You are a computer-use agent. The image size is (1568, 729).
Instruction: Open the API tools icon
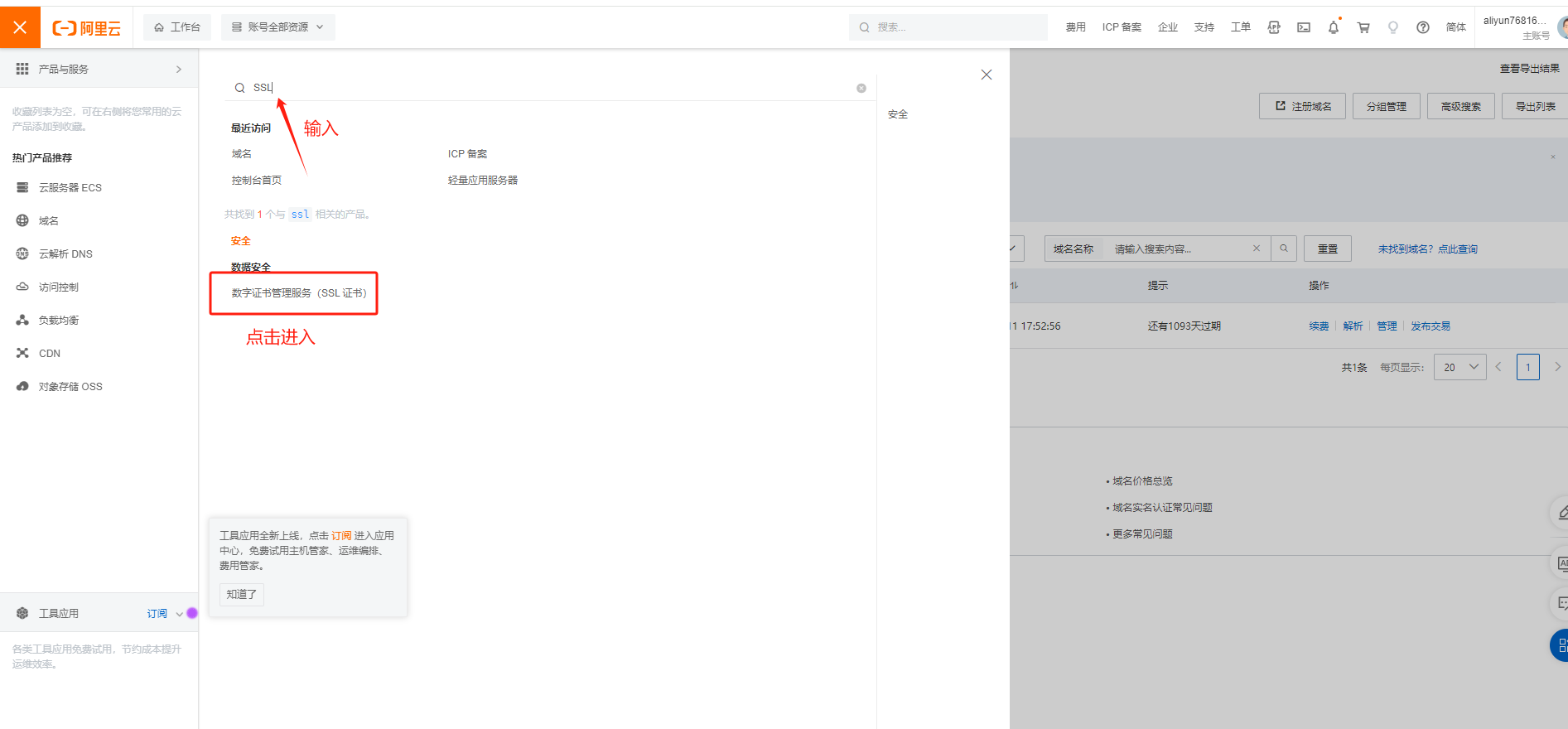pyautogui.click(x=1274, y=27)
